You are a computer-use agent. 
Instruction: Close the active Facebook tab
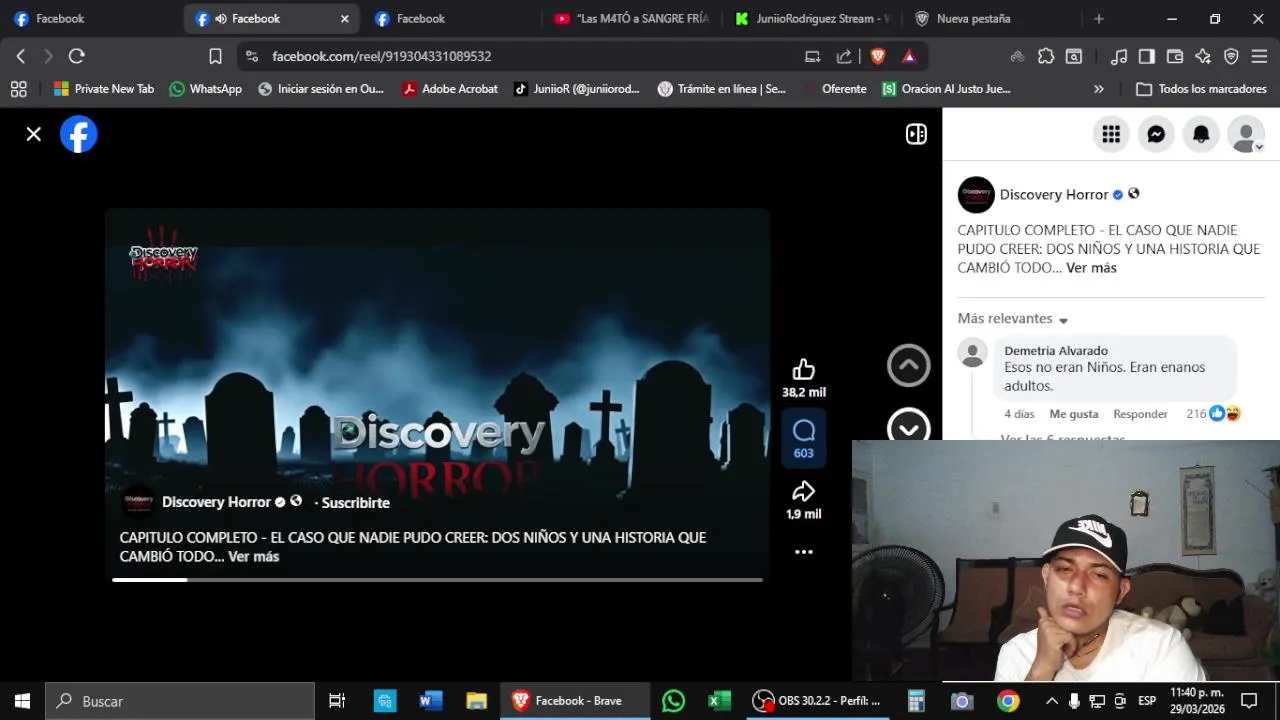[x=345, y=18]
